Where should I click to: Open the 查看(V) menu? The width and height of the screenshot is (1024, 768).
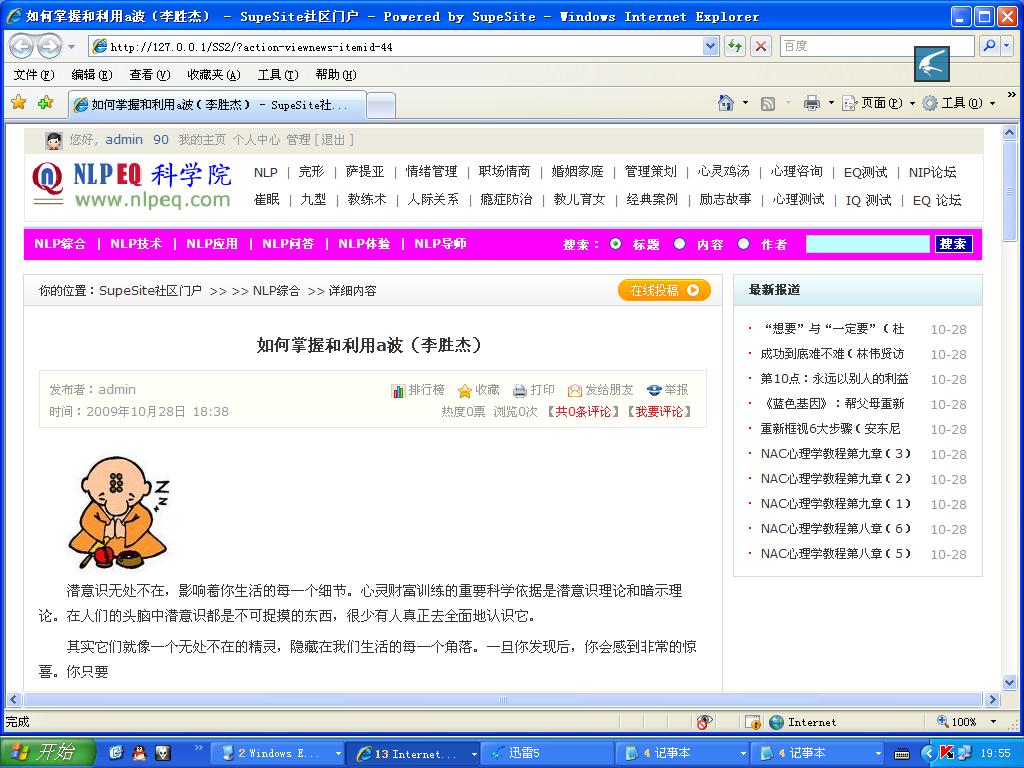(x=150, y=74)
